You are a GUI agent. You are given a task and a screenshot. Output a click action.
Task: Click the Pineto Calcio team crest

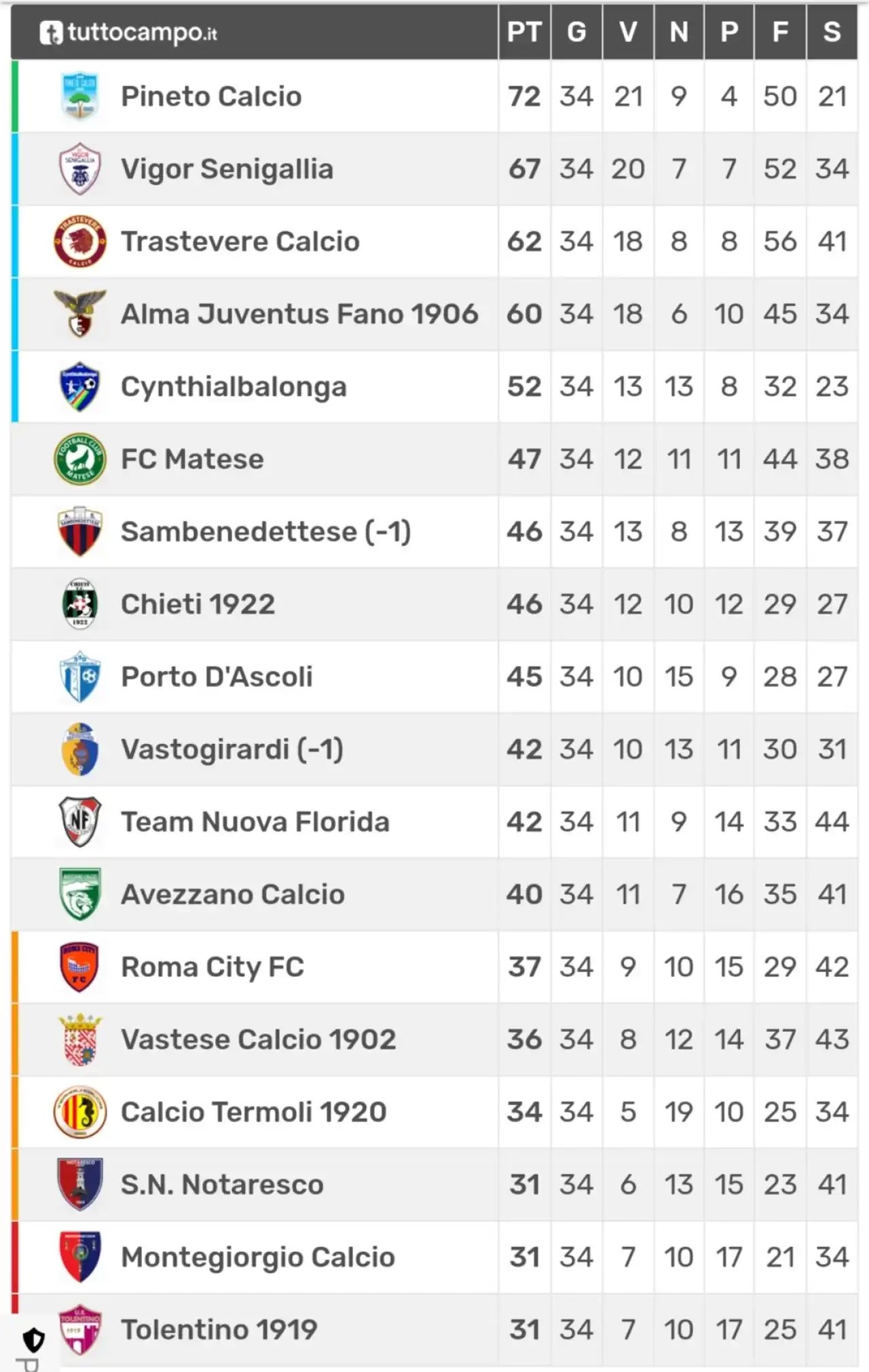[80, 96]
